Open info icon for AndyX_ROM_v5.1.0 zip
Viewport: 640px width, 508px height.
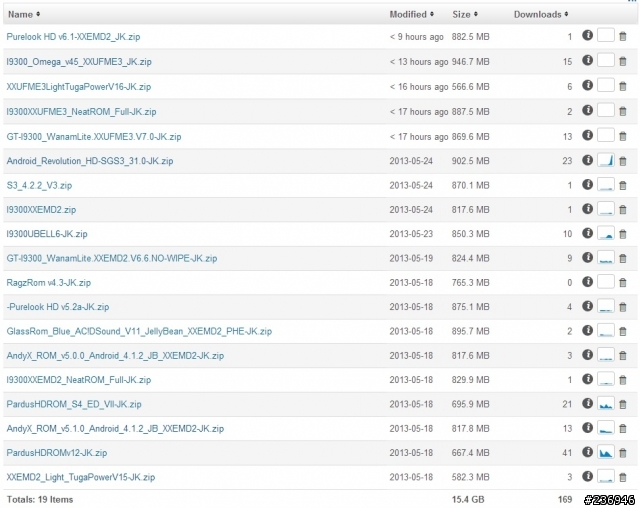coord(587,427)
